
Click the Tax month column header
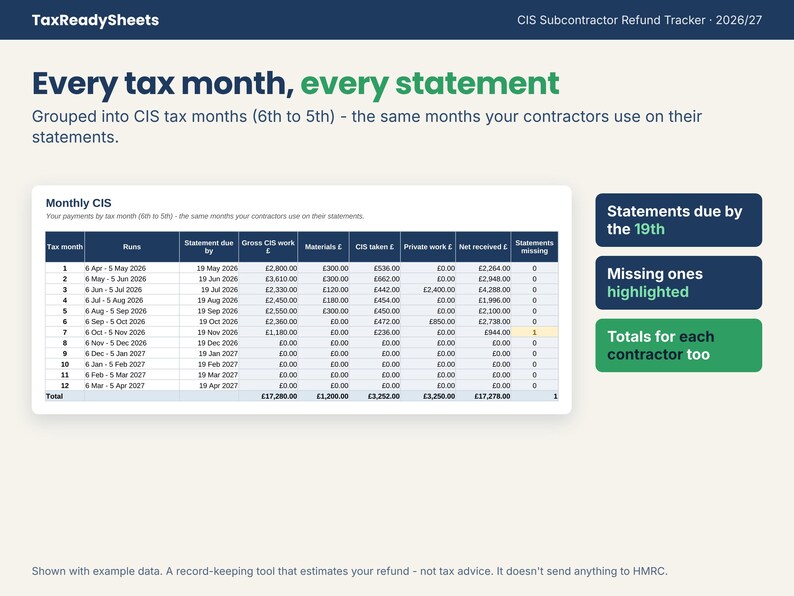[65, 247]
